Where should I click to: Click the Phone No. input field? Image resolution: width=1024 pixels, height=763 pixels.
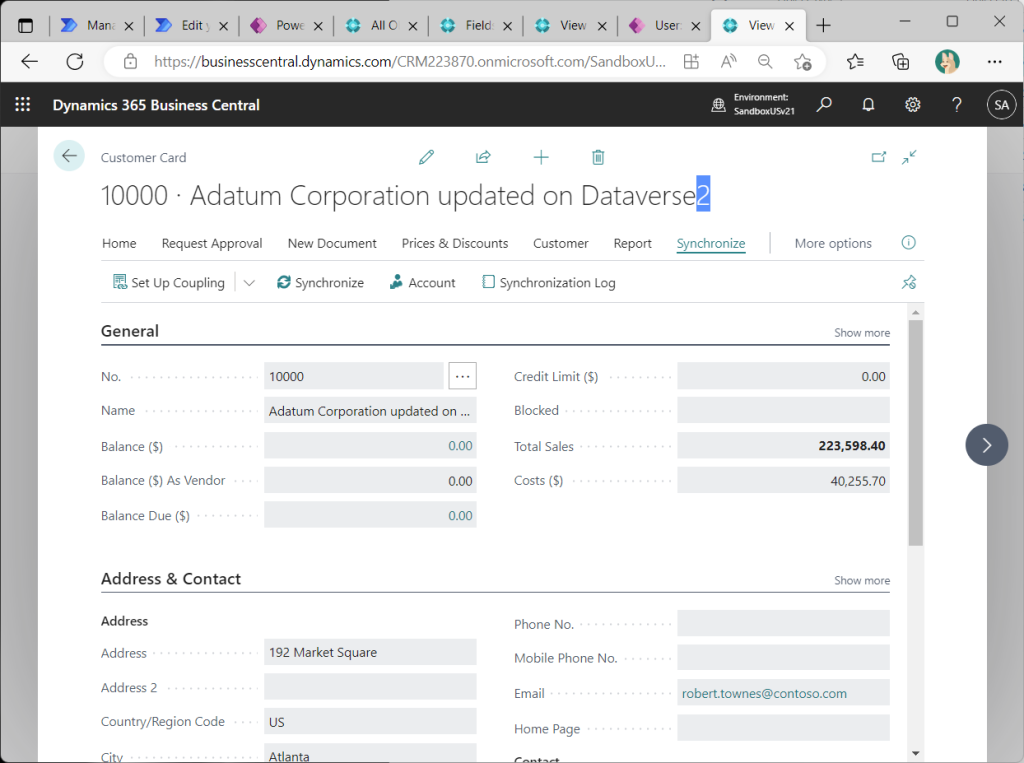[783, 623]
